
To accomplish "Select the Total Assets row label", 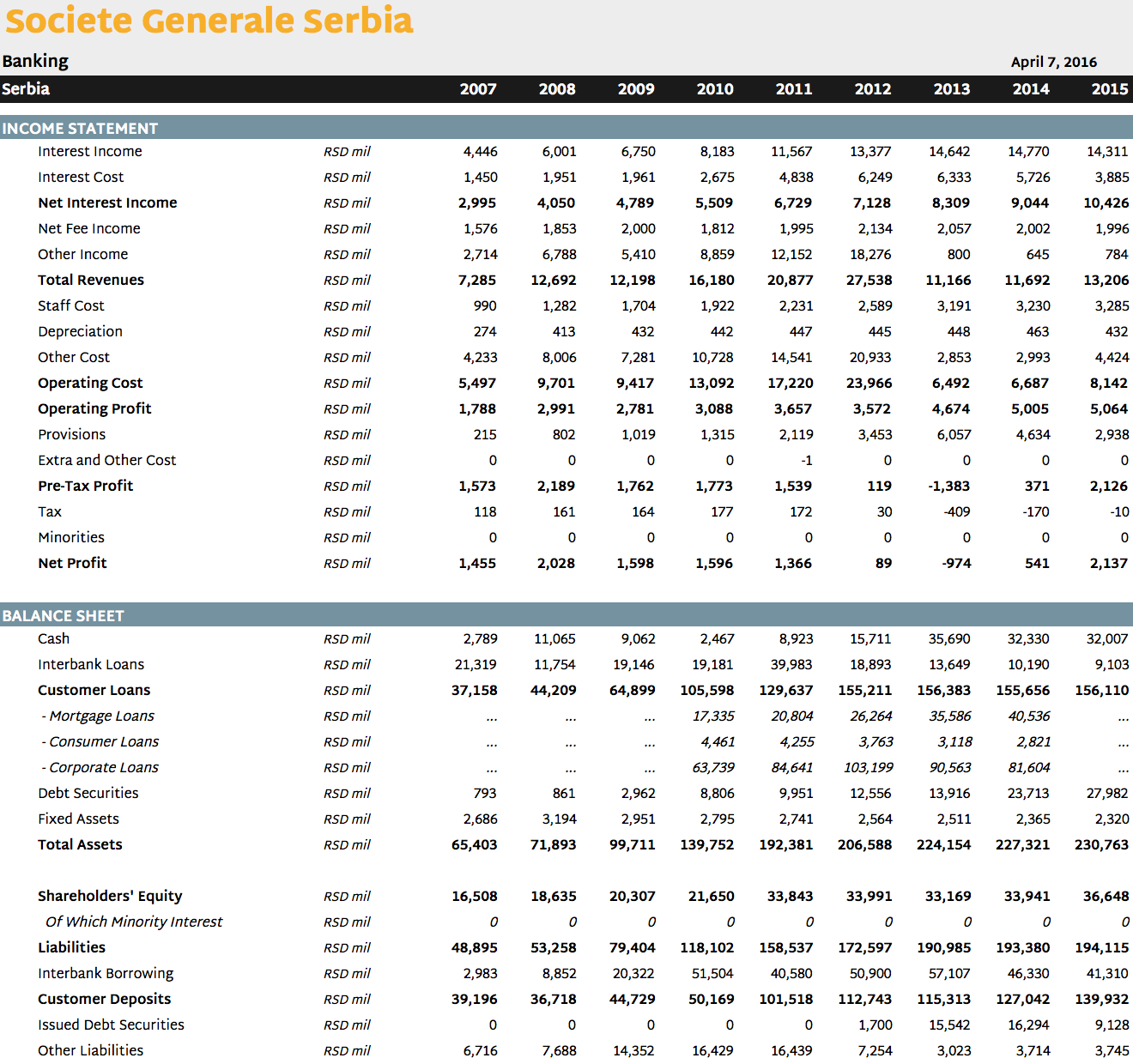I will 80,845.
